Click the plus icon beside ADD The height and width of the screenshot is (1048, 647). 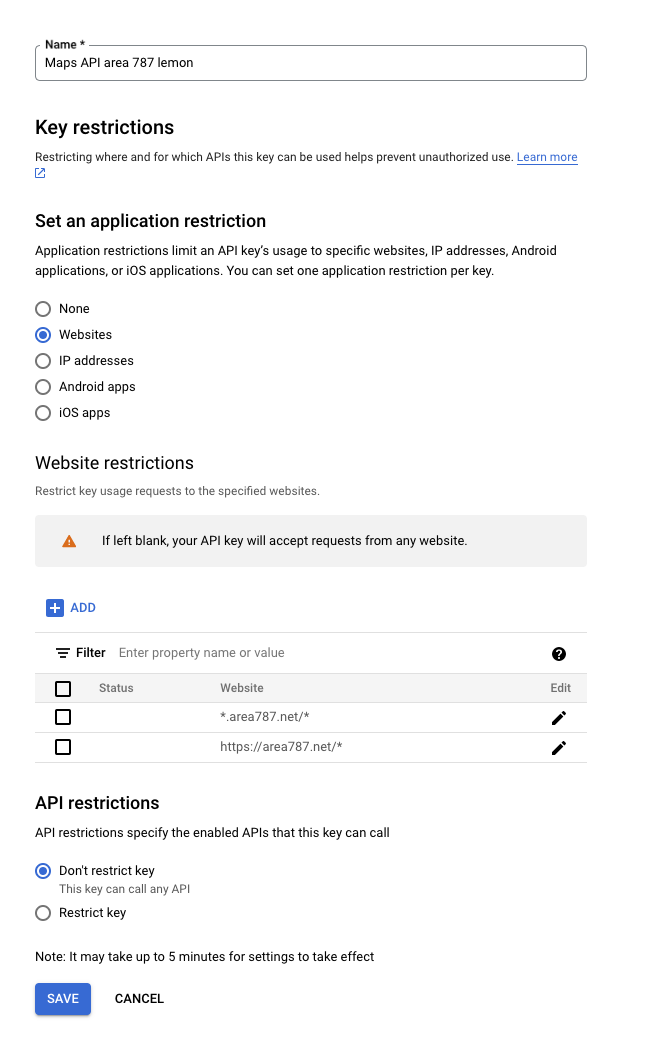click(x=55, y=607)
